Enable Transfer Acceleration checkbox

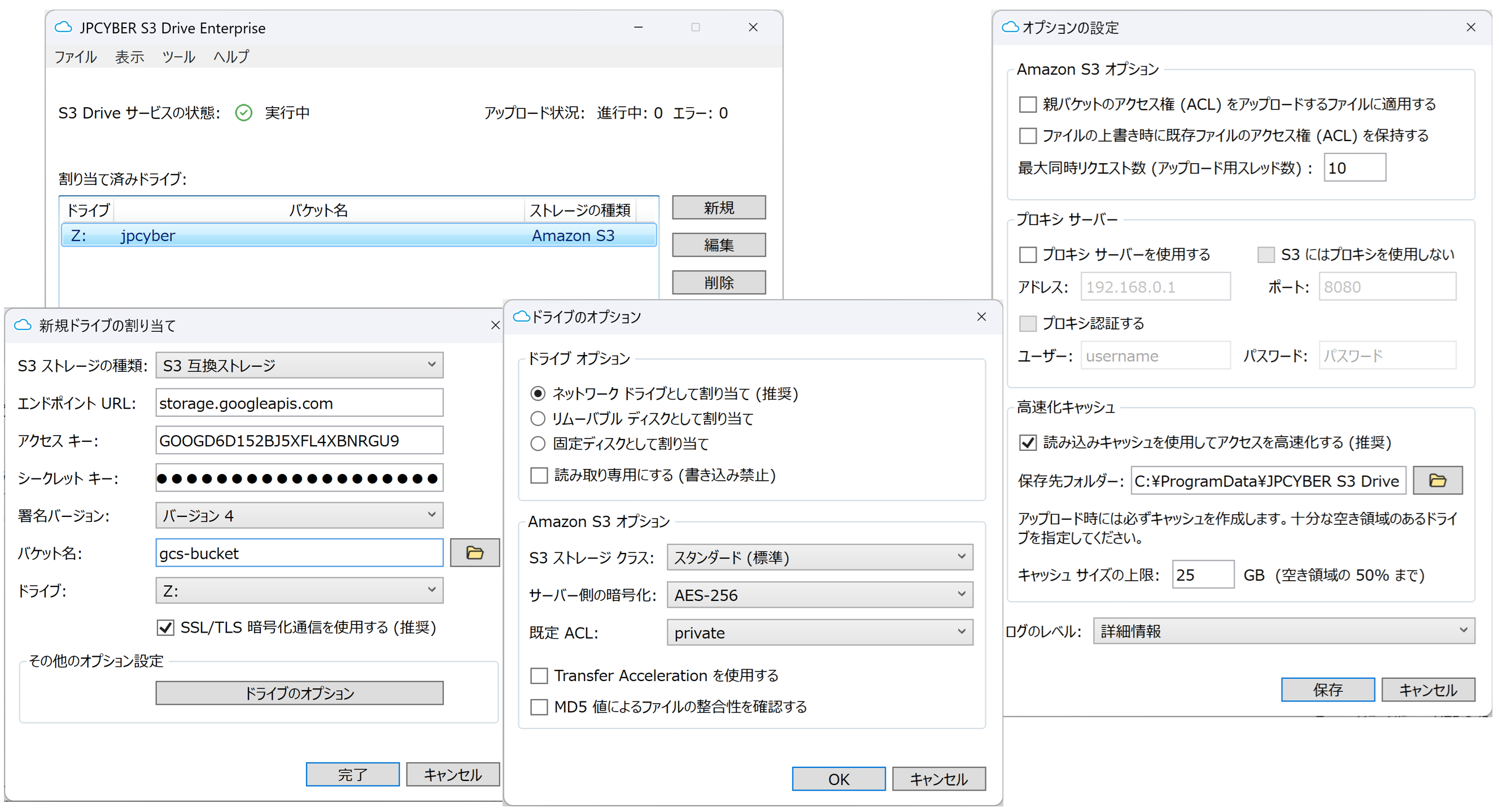539,676
